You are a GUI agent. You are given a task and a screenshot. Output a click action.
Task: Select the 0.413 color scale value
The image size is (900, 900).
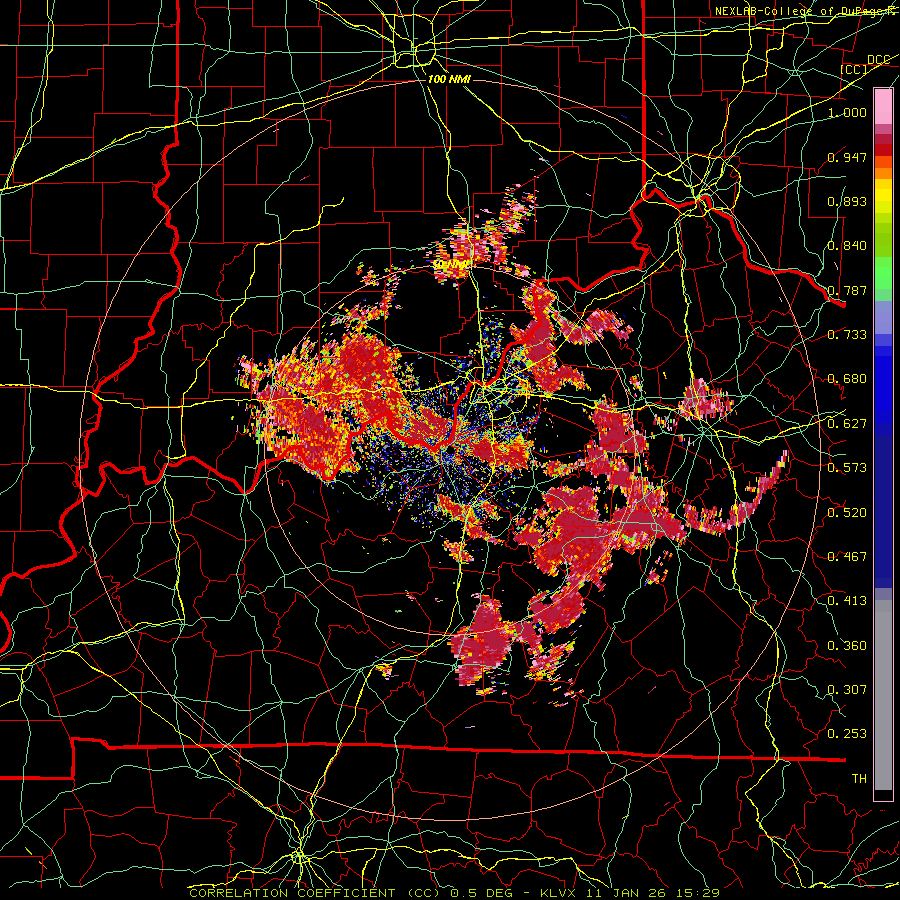[x=847, y=601]
